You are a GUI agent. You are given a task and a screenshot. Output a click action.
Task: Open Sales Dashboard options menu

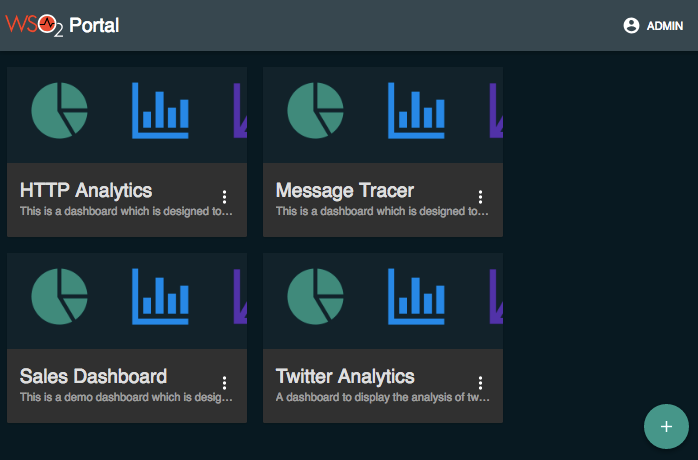click(x=224, y=383)
